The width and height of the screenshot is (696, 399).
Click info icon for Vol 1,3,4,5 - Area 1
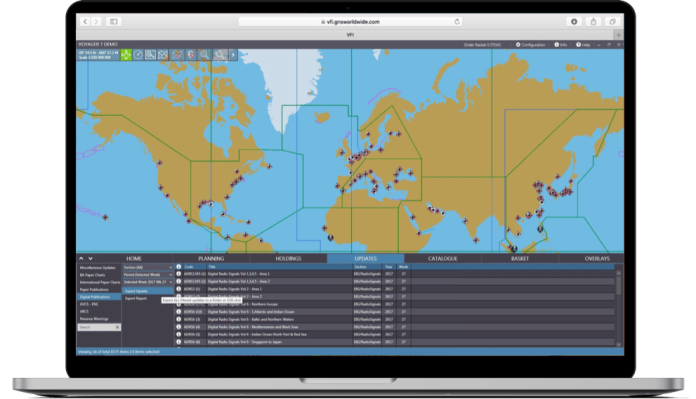(x=178, y=274)
